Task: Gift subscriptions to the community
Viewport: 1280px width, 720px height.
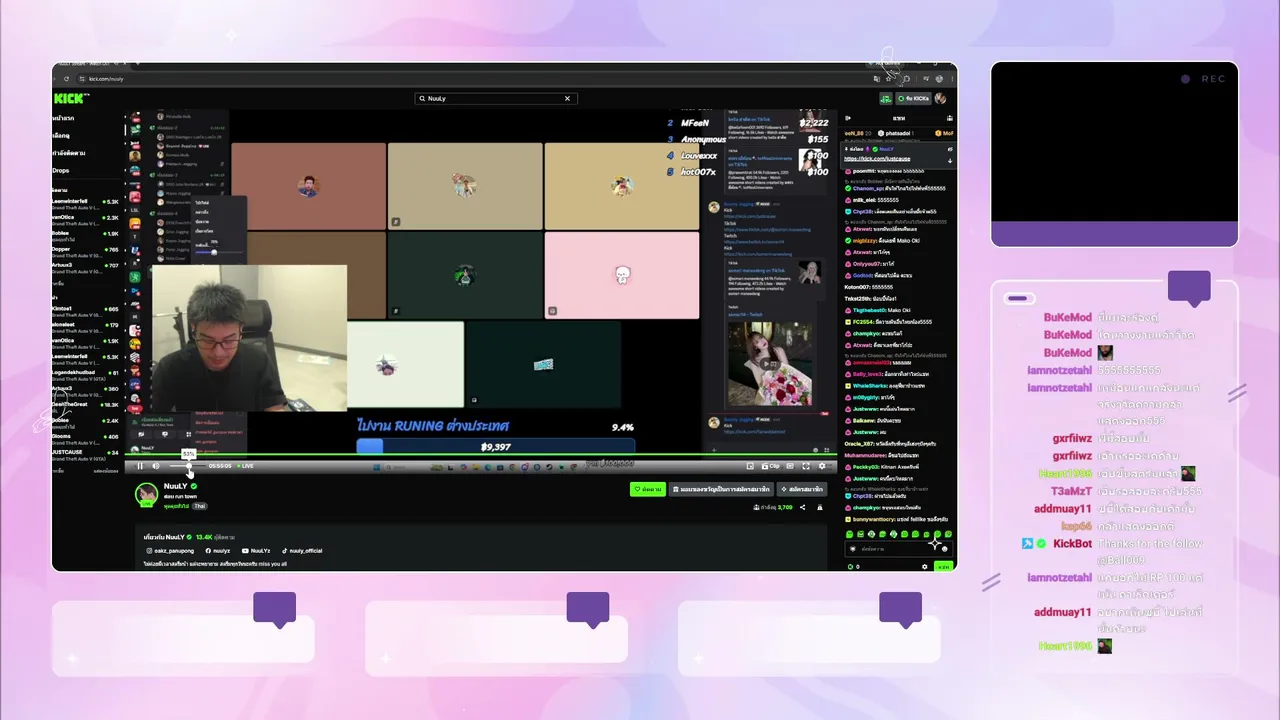Action: point(721,489)
